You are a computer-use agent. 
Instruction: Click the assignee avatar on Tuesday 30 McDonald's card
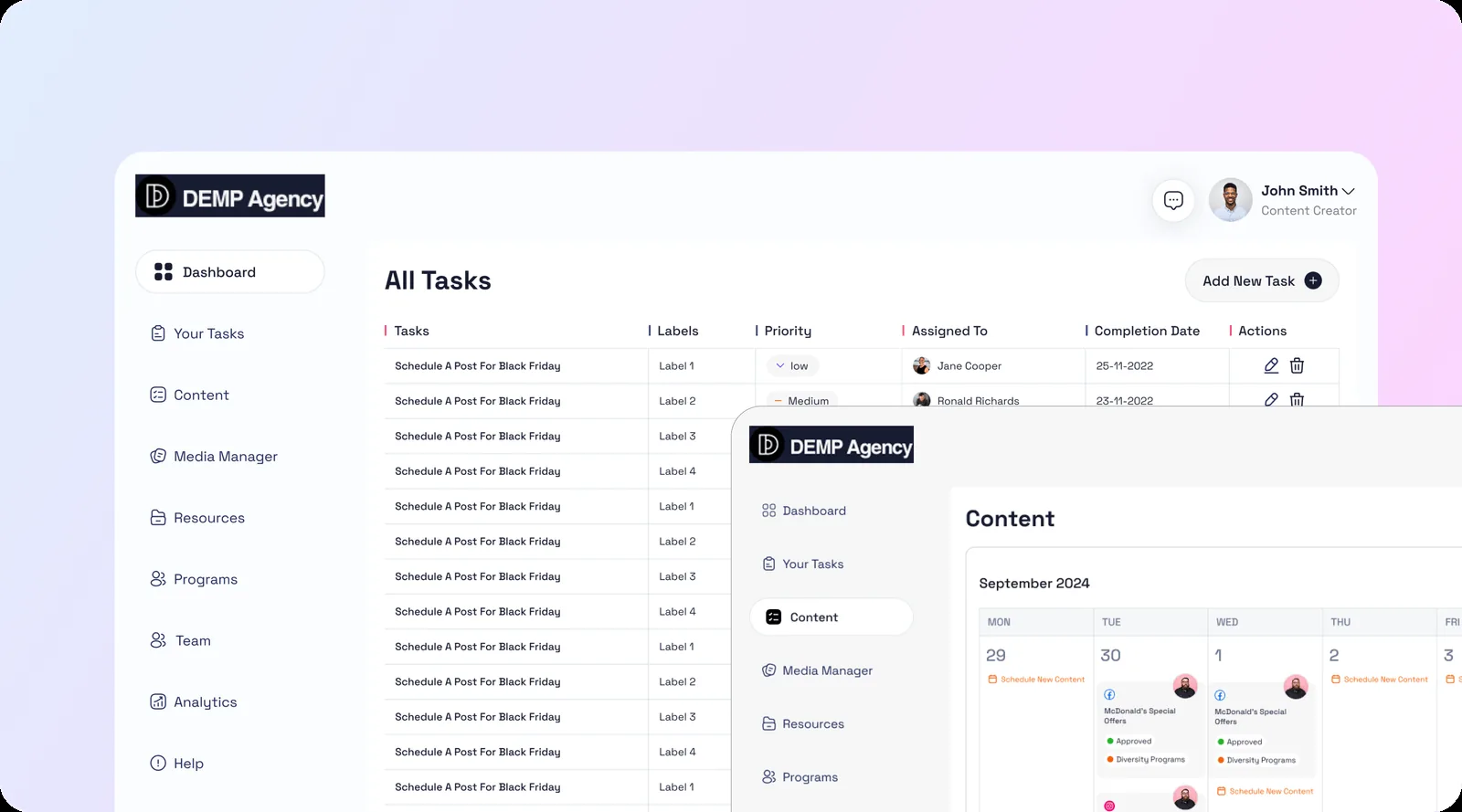coord(1185,686)
